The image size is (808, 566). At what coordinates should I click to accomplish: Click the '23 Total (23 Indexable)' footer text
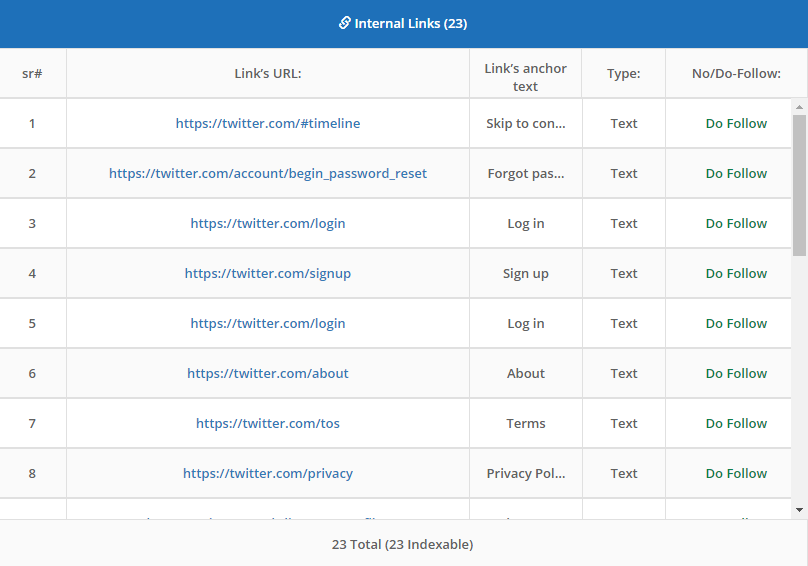(x=402, y=544)
